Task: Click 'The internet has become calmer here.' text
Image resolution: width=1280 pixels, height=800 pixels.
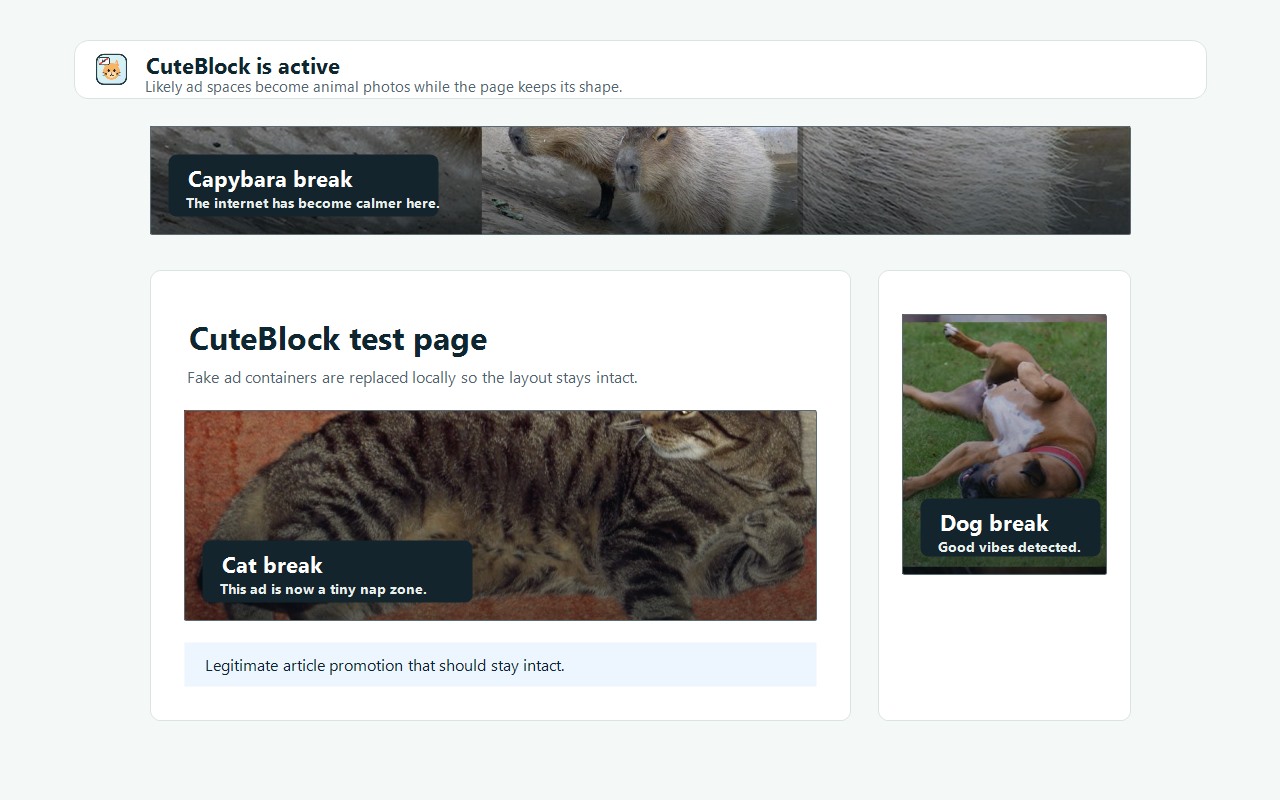Action: (312, 203)
